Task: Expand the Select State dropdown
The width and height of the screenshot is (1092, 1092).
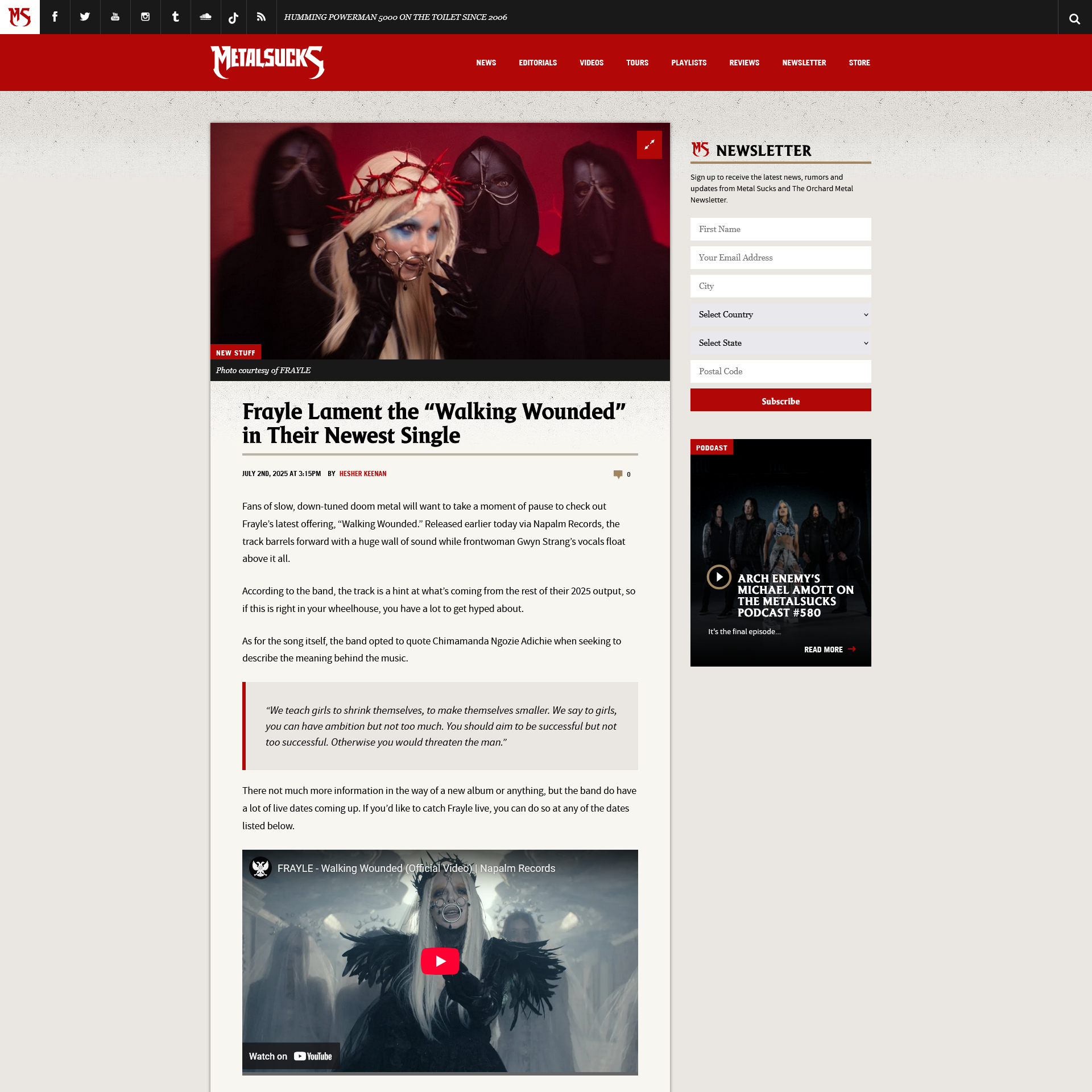Action: 780,343
